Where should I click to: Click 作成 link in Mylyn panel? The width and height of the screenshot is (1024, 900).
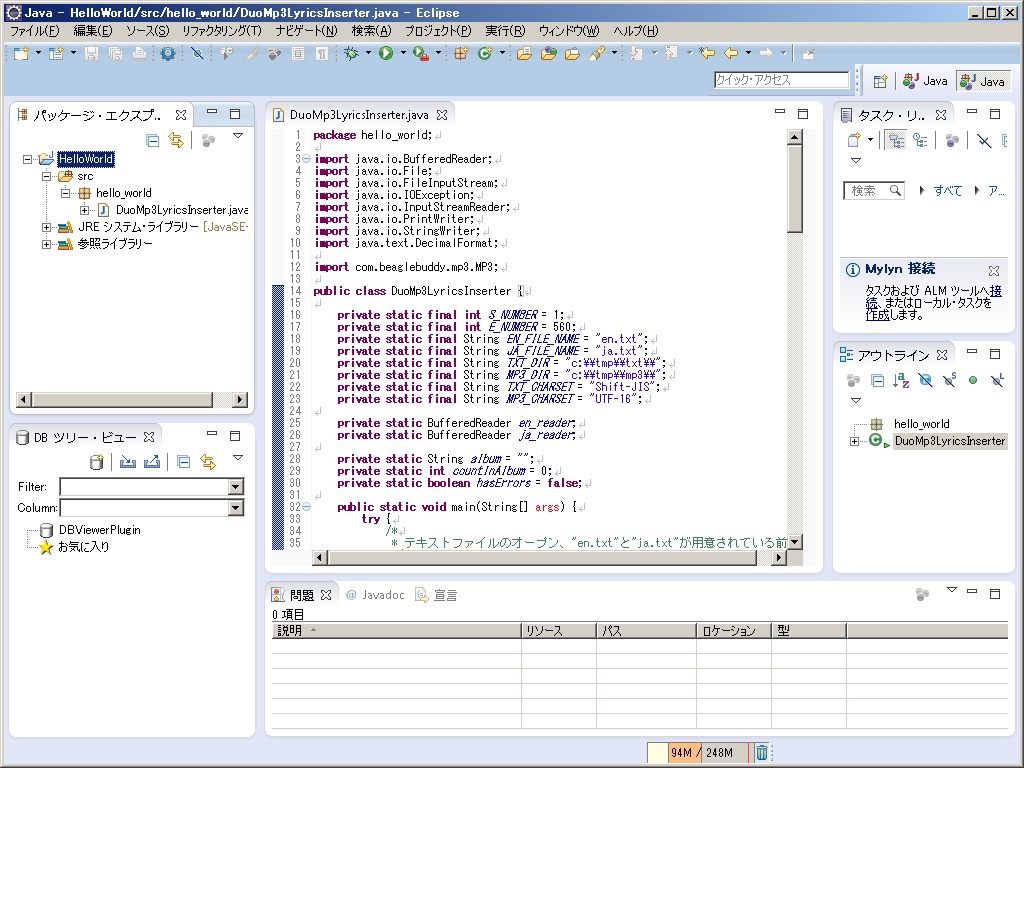(x=878, y=315)
